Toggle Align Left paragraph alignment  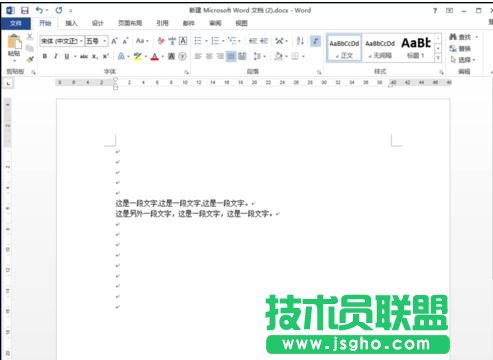point(198,56)
